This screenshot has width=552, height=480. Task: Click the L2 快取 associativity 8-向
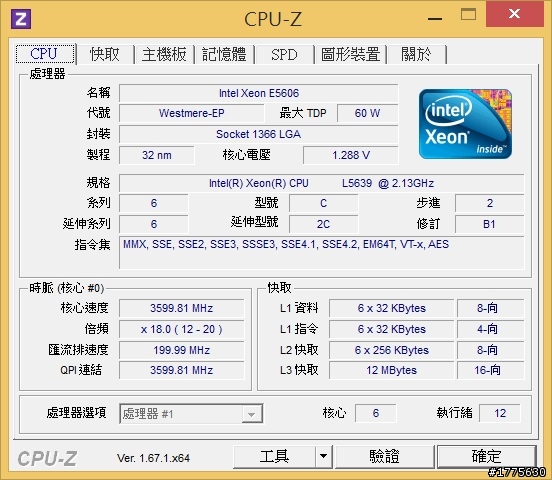click(491, 350)
